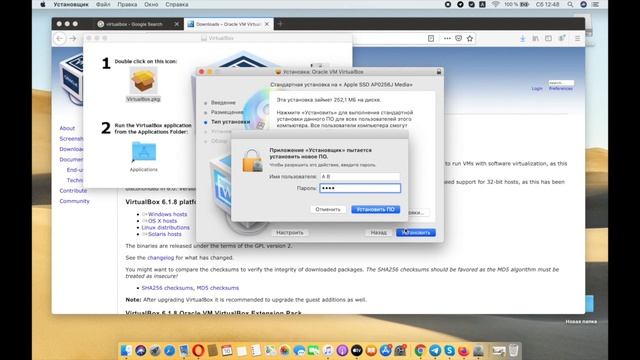Click Firefox forward arrow button
Screen dimensions: 640x360
click(73, 38)
